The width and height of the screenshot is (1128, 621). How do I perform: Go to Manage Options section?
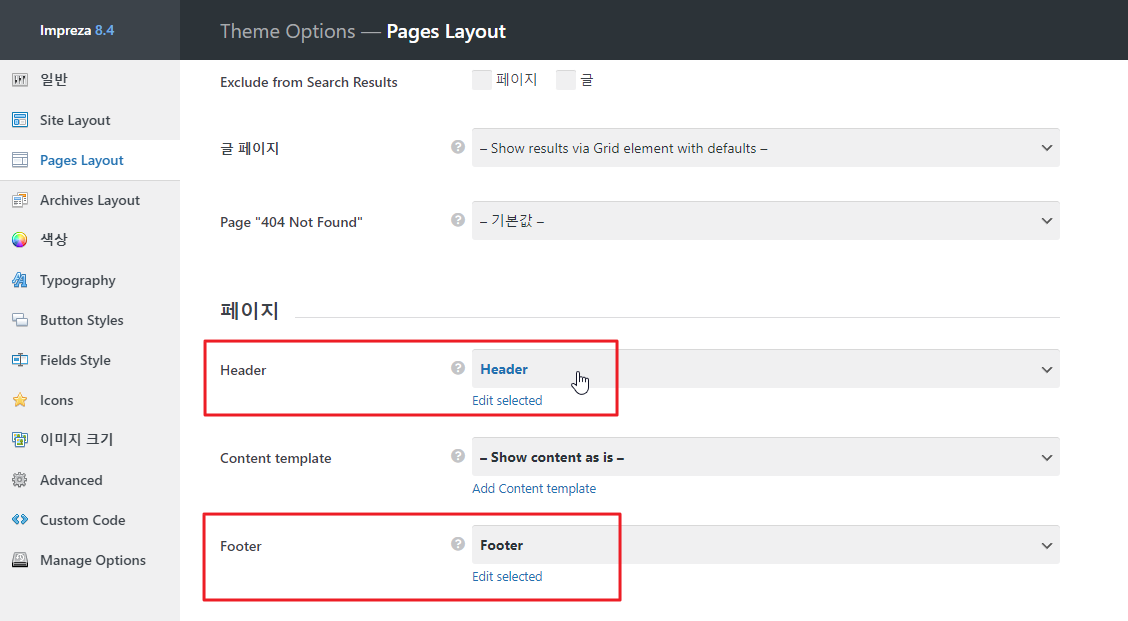click(x=93, y=560)
